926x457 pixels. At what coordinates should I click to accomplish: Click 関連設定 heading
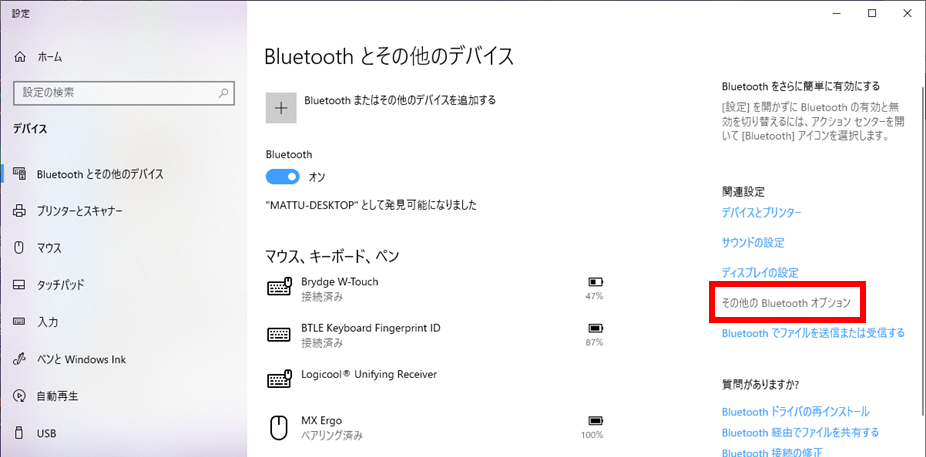click(x=743, y=192)
